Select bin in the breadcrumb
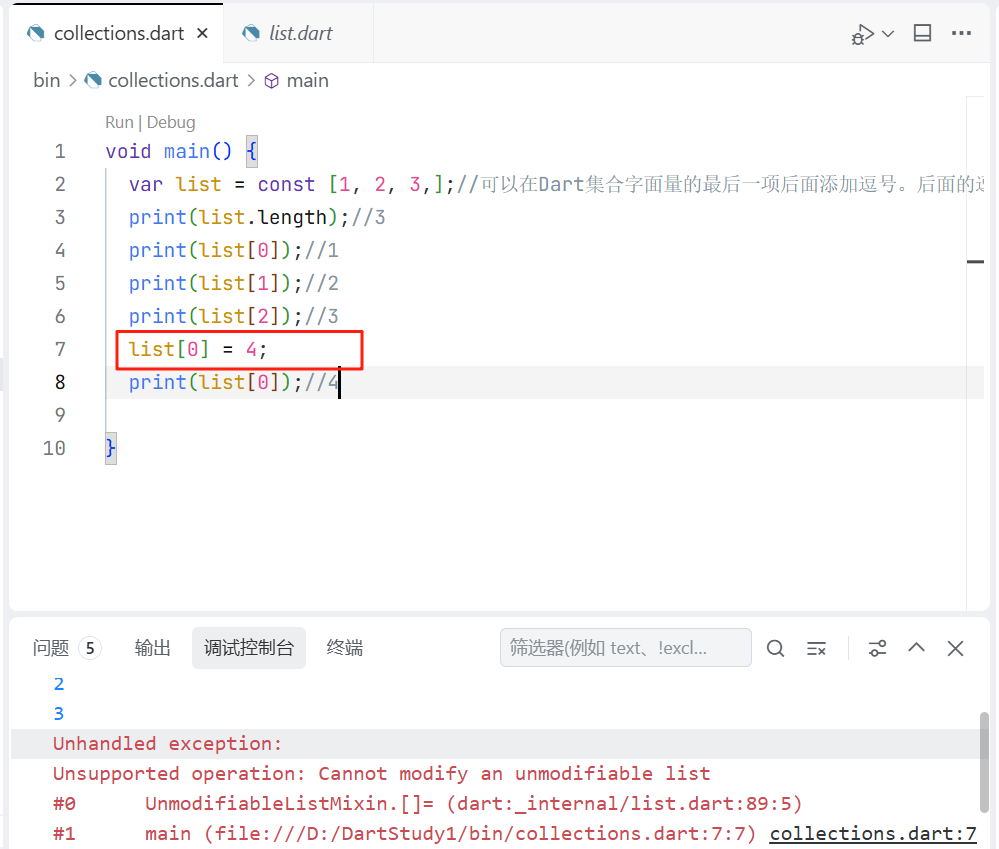This screenshot has height=849, width=999. [x=47, y=80]
